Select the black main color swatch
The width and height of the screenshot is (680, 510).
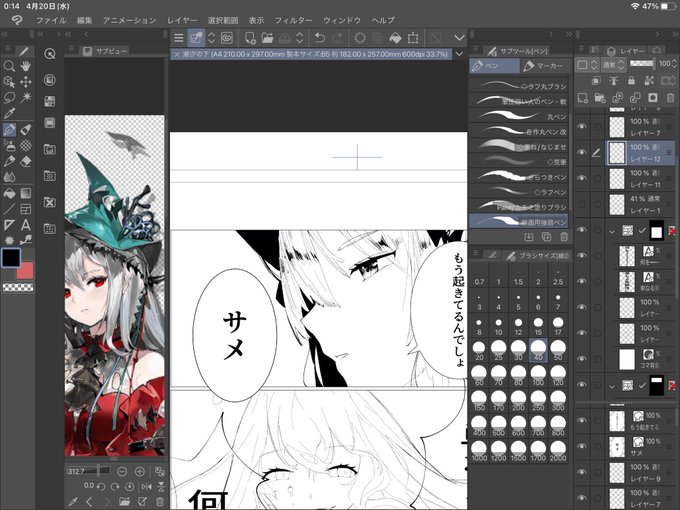coord(11,258)
